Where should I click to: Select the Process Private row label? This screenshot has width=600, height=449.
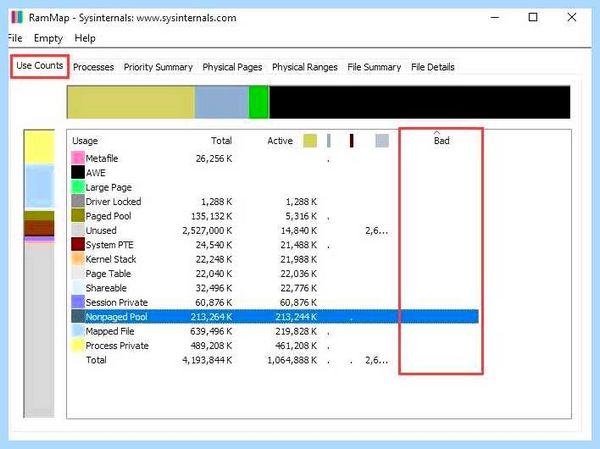click(117, 346)
